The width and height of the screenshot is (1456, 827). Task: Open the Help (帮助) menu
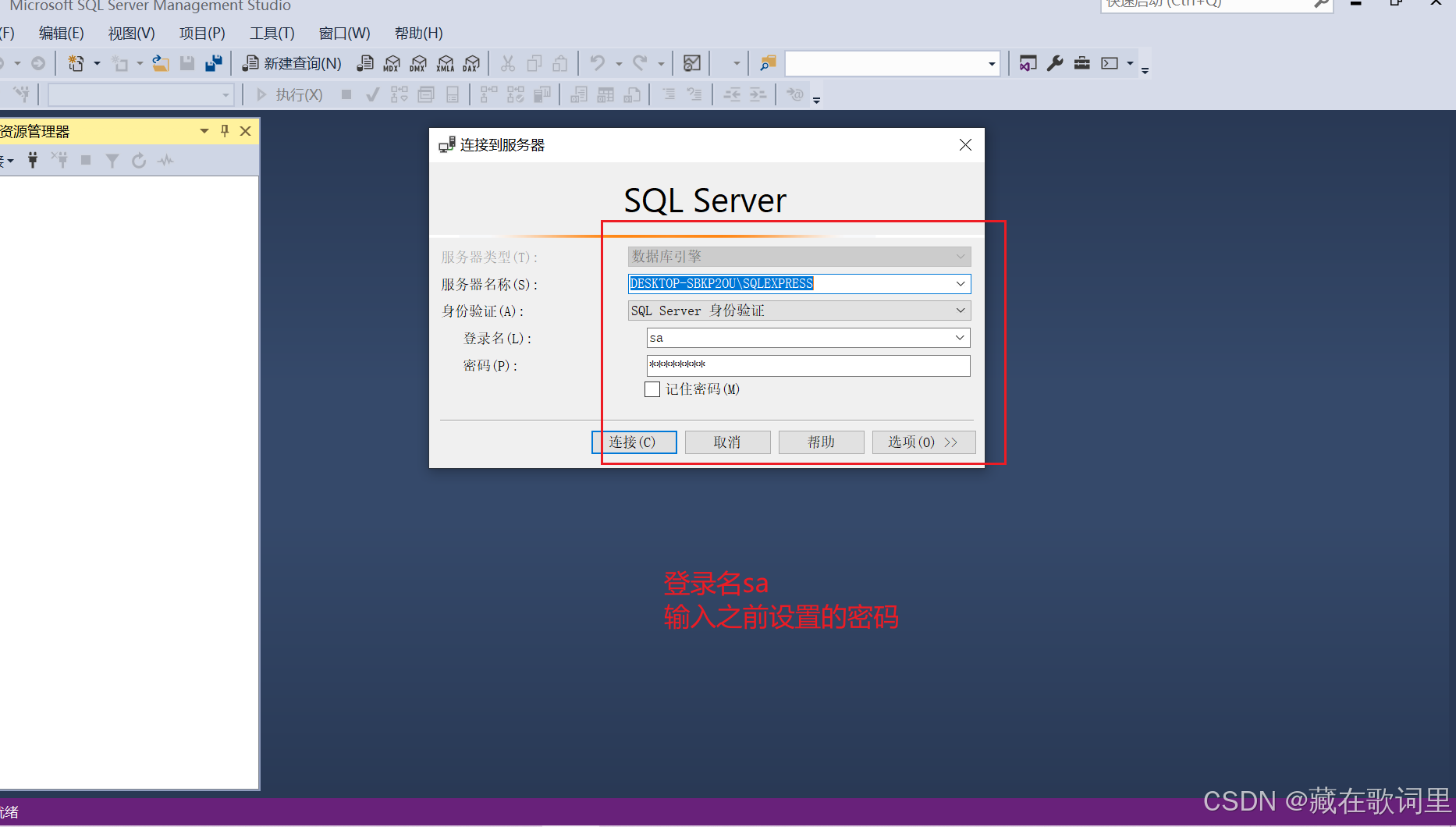click(x=418, y=33)
